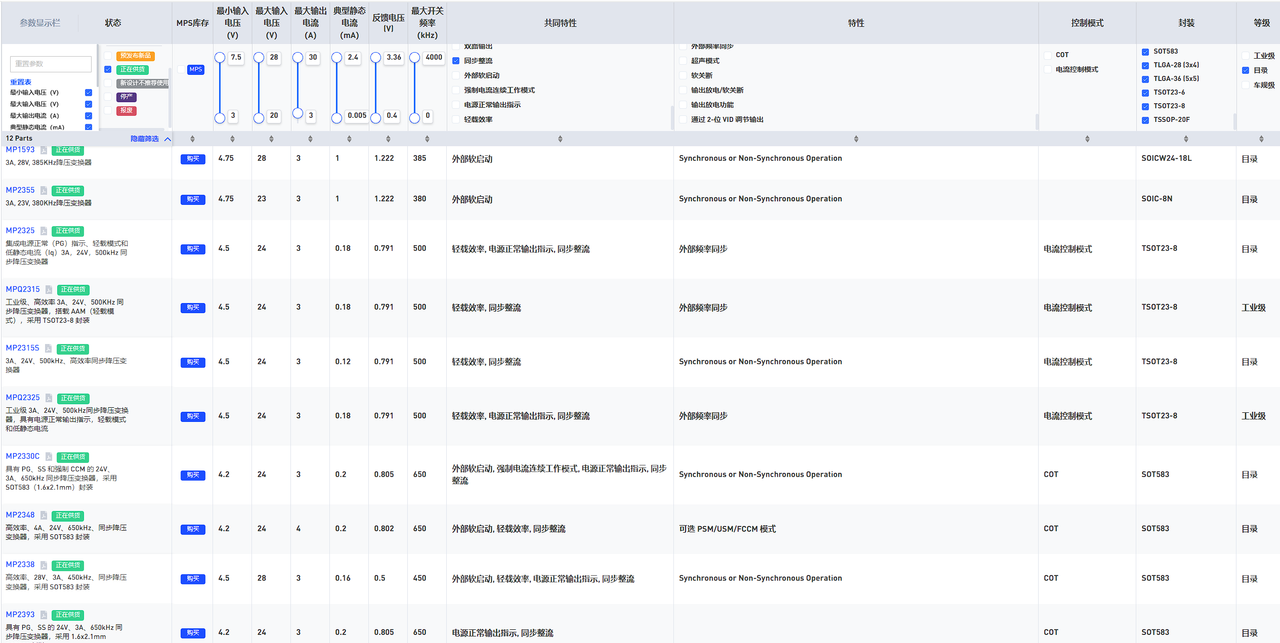Screen dimensions: 1280x643
Task: Check the 工业级 grade filter
Action: click(1245, 56)
